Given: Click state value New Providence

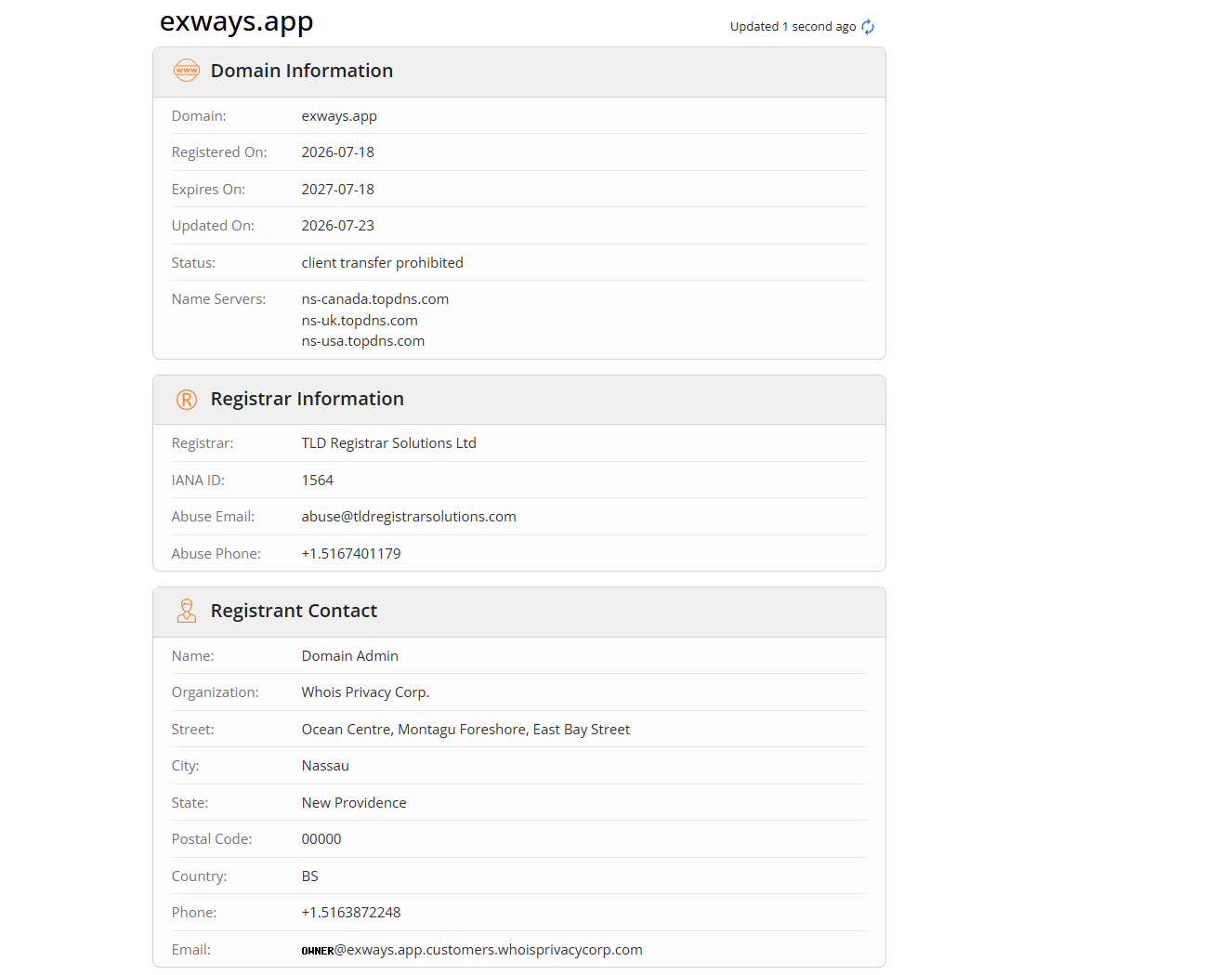Looking at the screenshot, I should coord(354,803).
